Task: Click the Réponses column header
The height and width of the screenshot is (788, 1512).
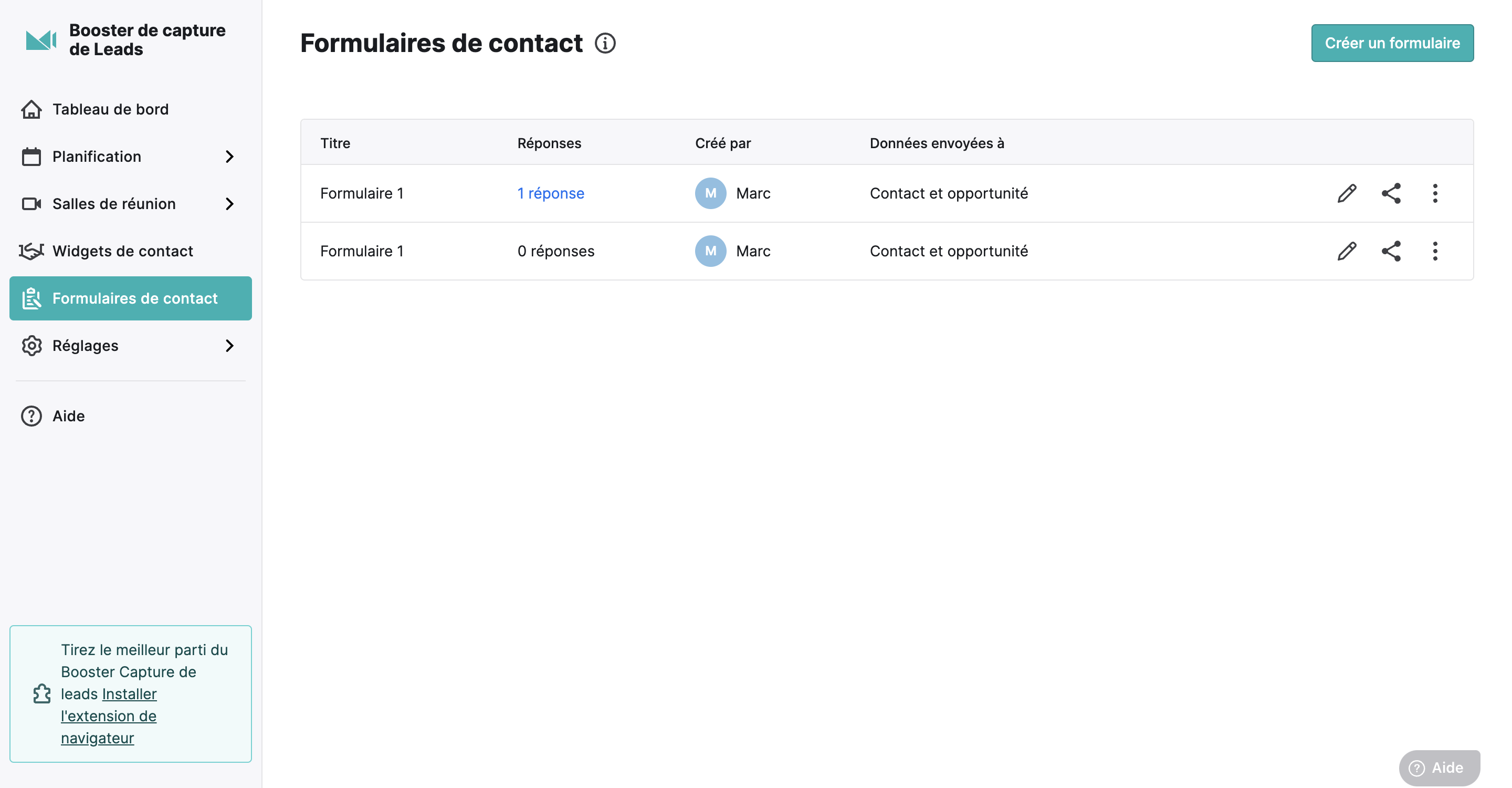Action: [x=549, y=143]
